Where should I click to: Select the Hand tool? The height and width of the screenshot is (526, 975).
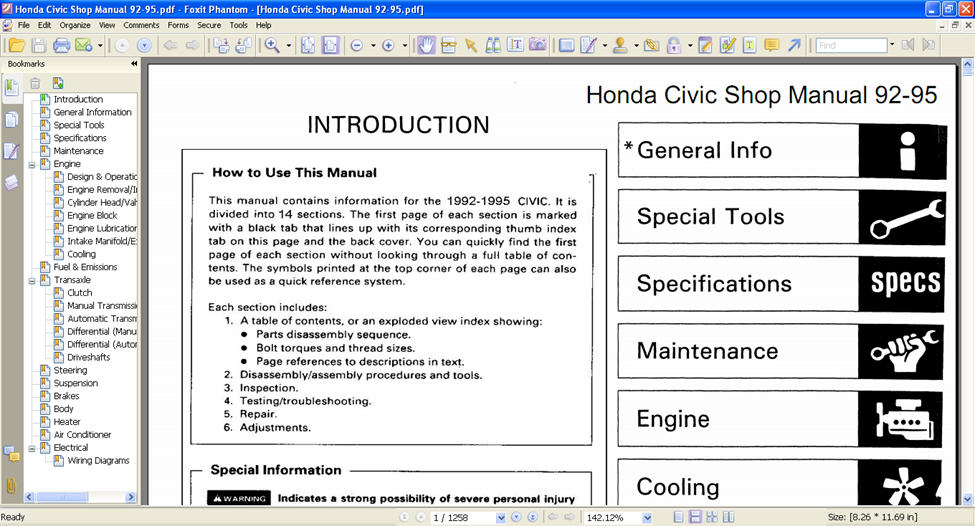(x=426, y=45)
